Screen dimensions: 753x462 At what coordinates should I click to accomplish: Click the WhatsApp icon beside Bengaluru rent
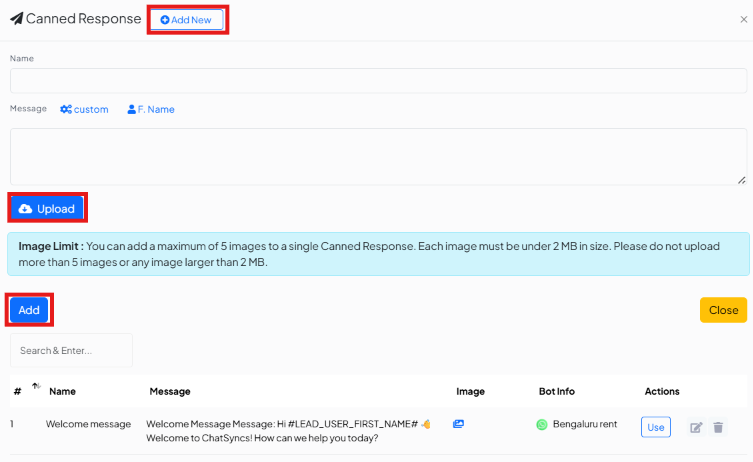coord(542,425)
